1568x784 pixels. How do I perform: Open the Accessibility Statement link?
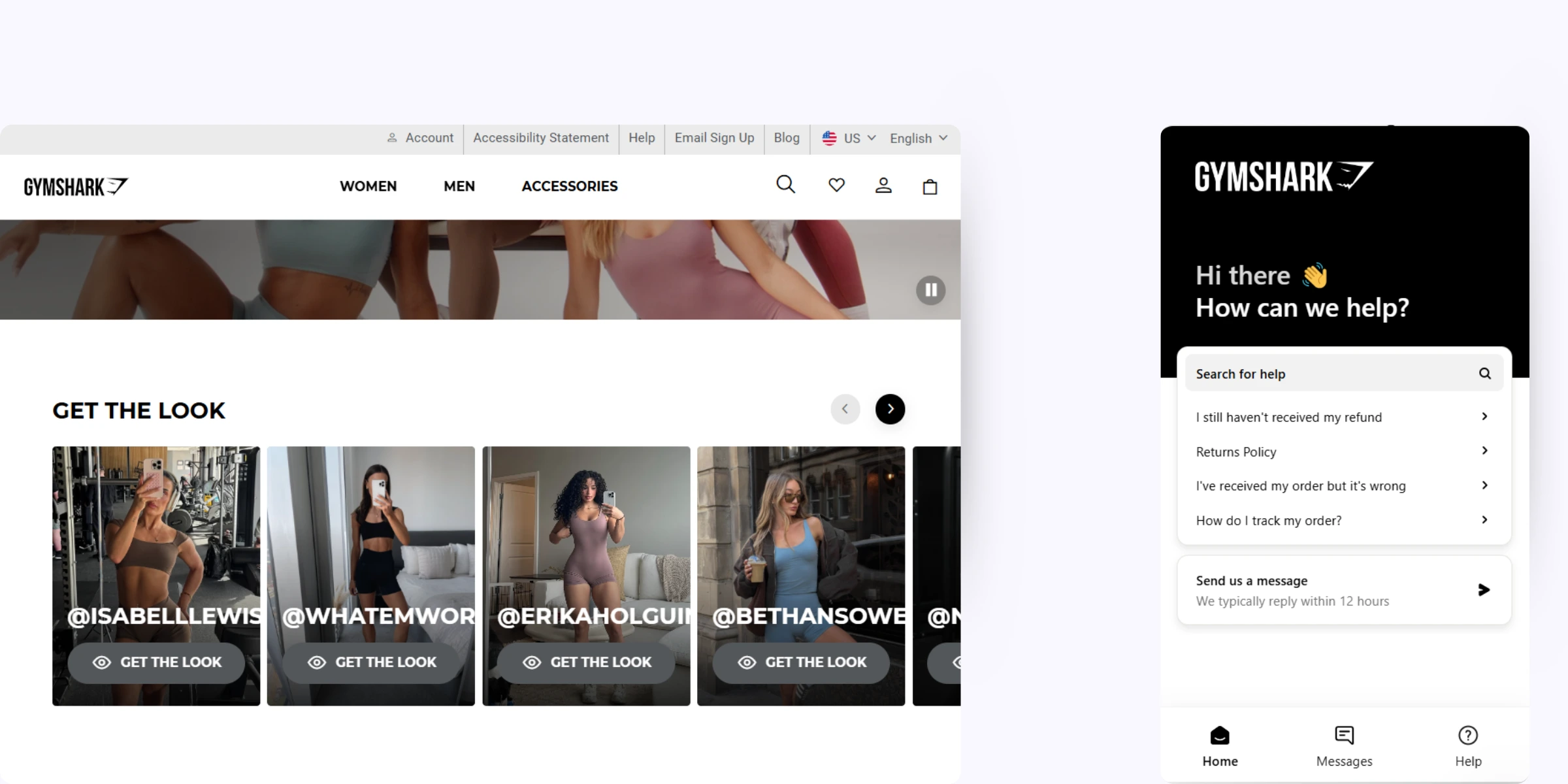click(x=540, y=138)
